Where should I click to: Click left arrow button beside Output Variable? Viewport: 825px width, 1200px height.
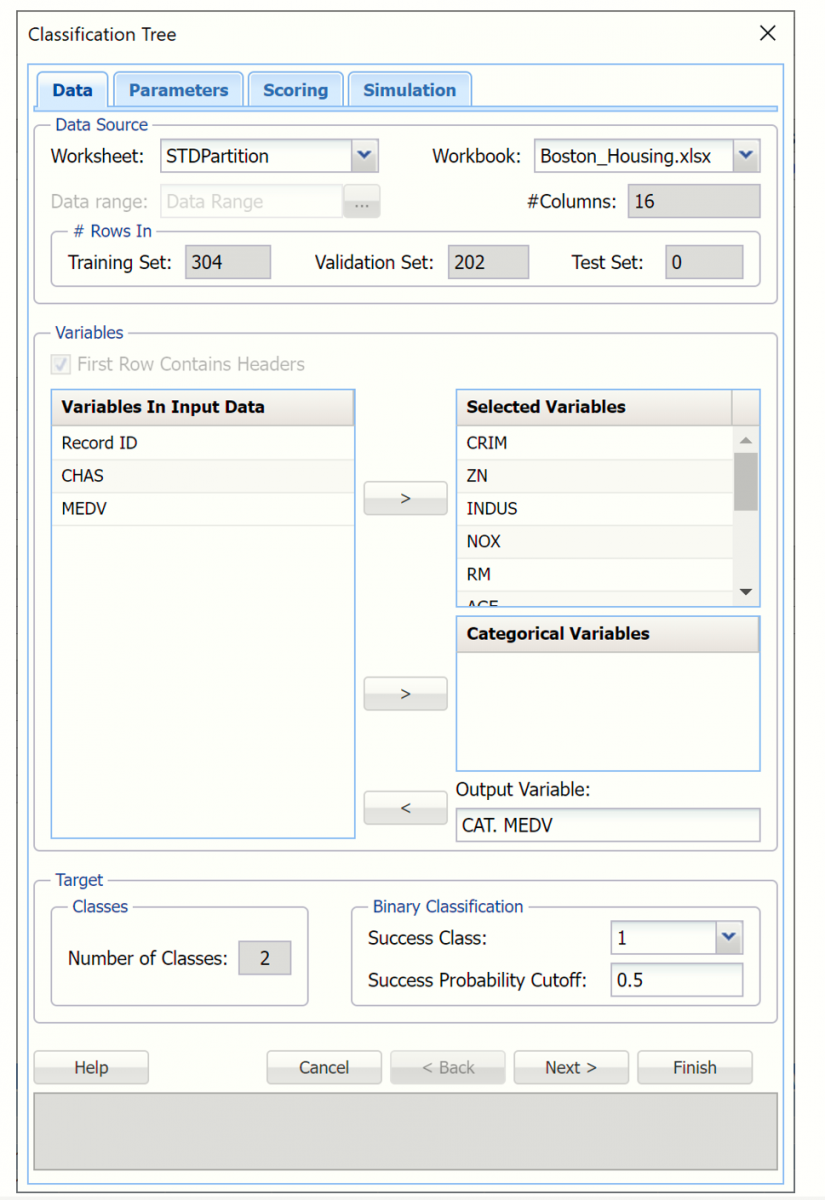(x=405, y=808)
